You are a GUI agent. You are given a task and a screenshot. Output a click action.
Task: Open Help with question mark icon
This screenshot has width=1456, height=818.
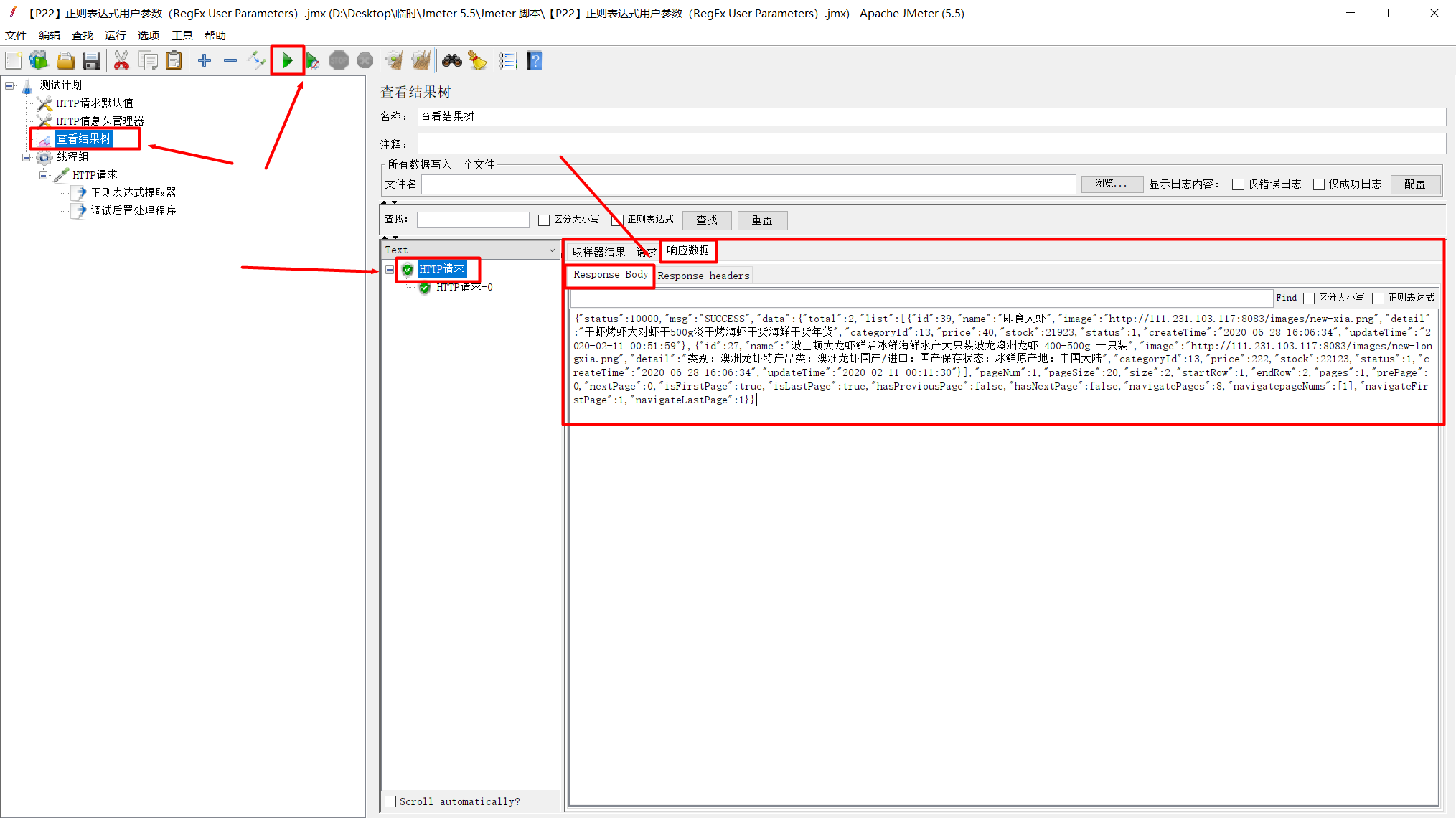534,61
